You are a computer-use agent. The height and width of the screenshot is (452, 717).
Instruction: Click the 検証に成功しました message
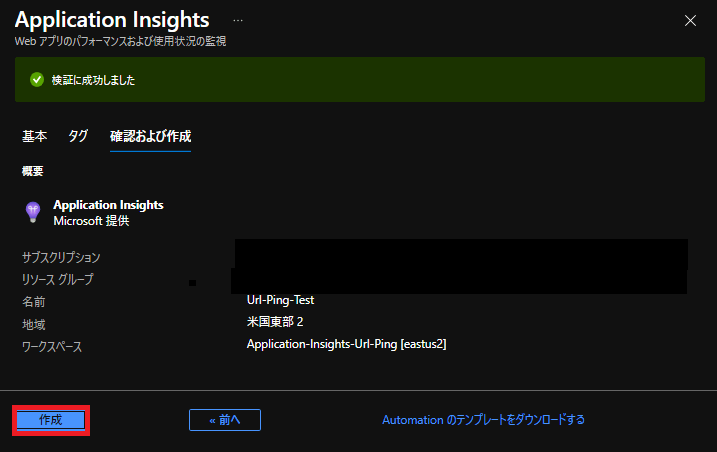(93, 80)
